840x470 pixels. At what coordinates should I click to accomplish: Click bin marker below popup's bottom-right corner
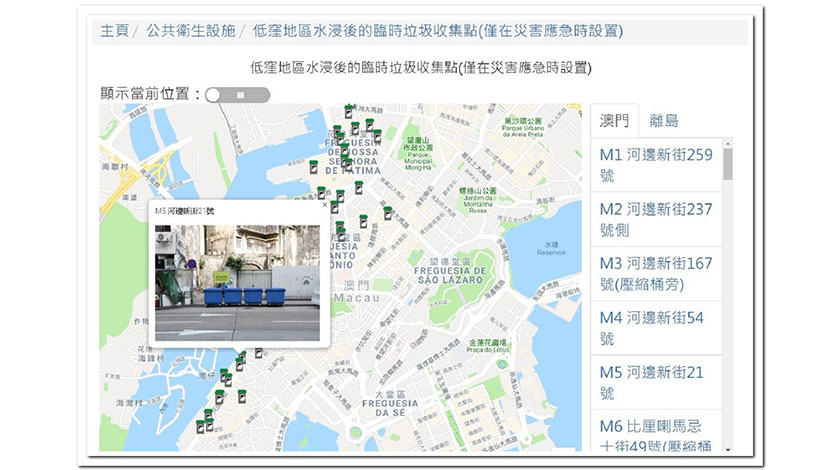[x=259, y=353]
